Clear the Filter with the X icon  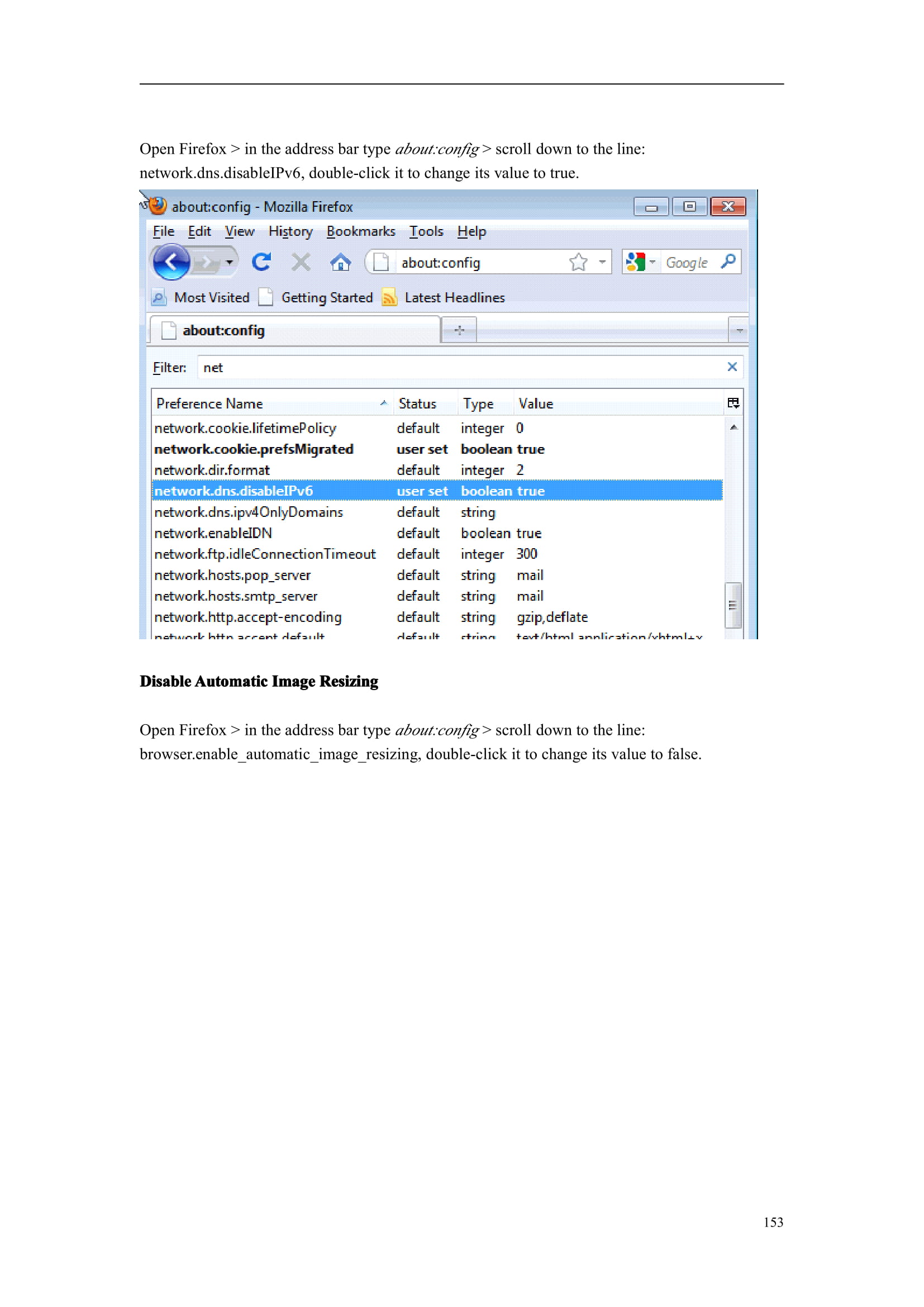click(732, 367)
